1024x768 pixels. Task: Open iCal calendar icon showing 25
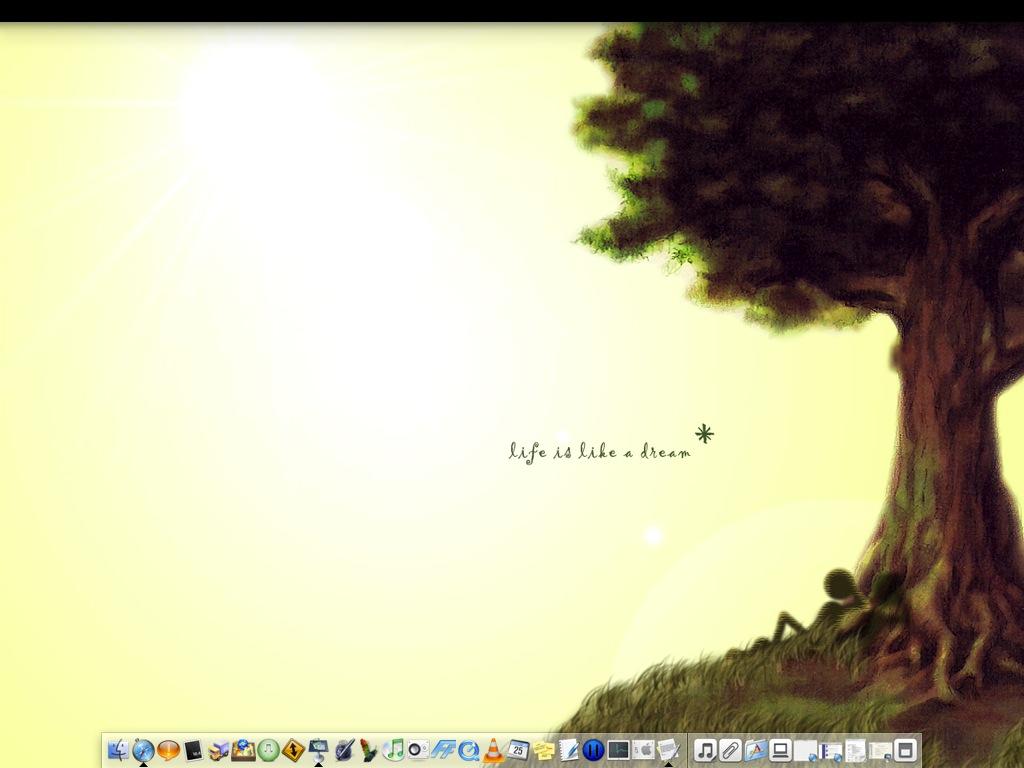click(518, 750)
